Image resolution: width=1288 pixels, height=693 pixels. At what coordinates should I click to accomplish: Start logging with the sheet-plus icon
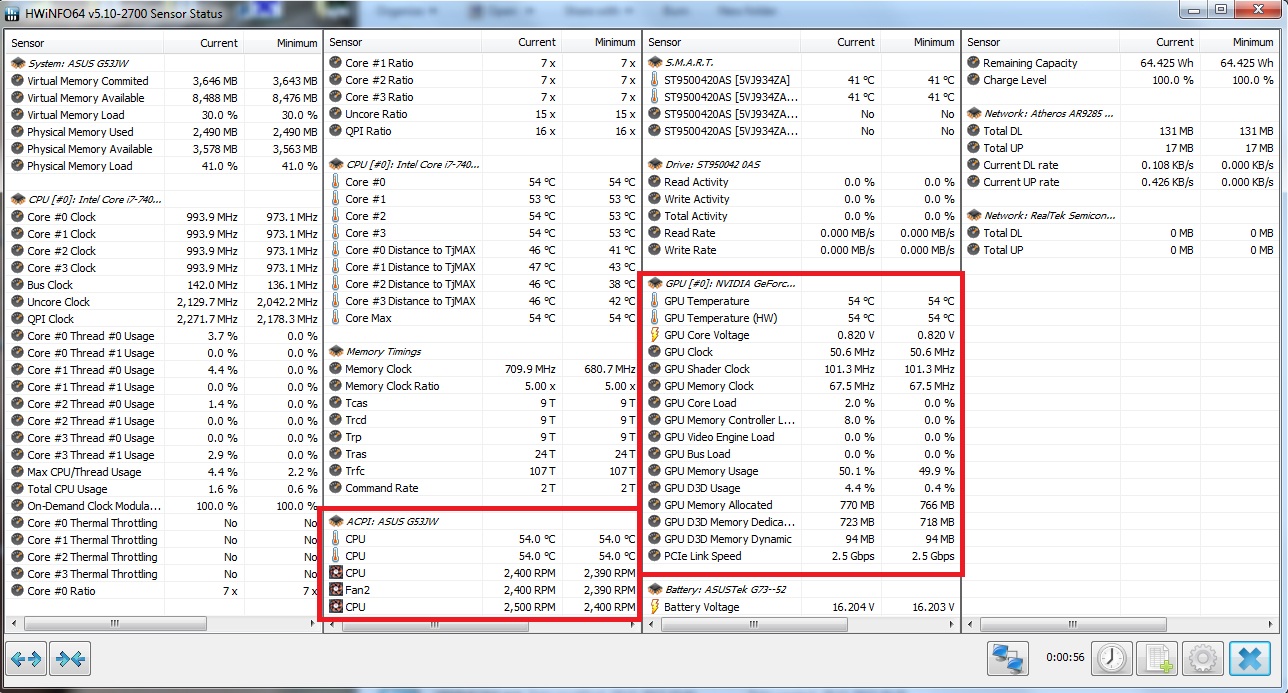(x=1158, y=658)
